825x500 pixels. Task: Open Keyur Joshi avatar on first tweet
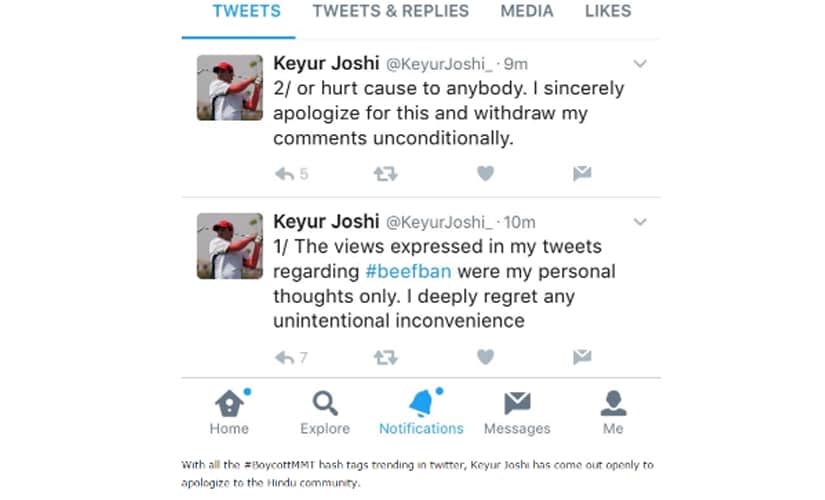230,88
